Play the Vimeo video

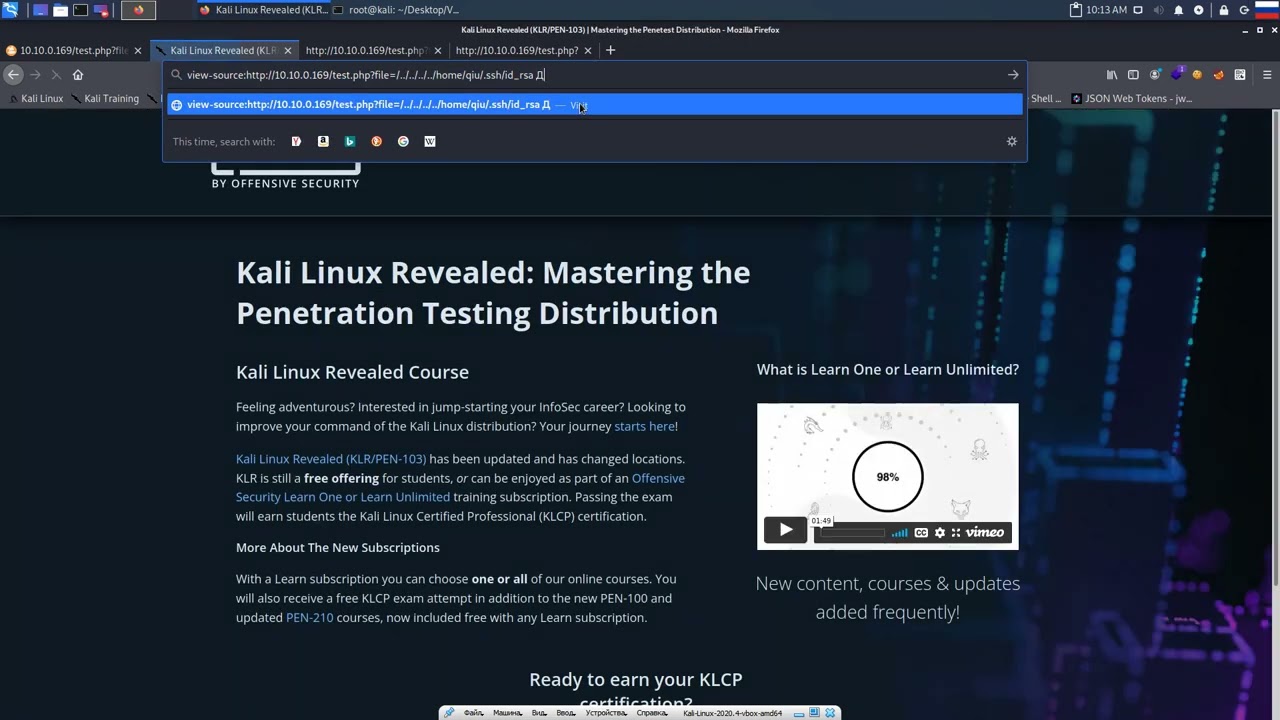click(785, 531)
